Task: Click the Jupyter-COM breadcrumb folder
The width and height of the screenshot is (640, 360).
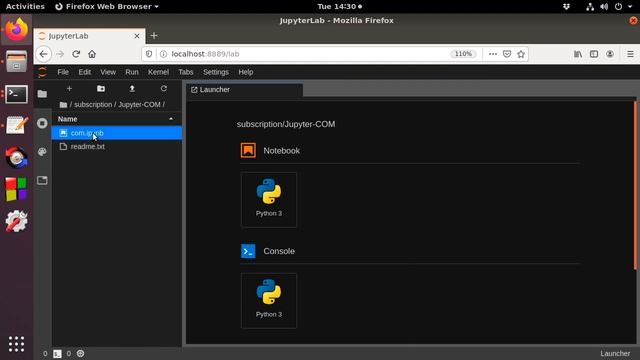Action: click(x=140, y=105)
